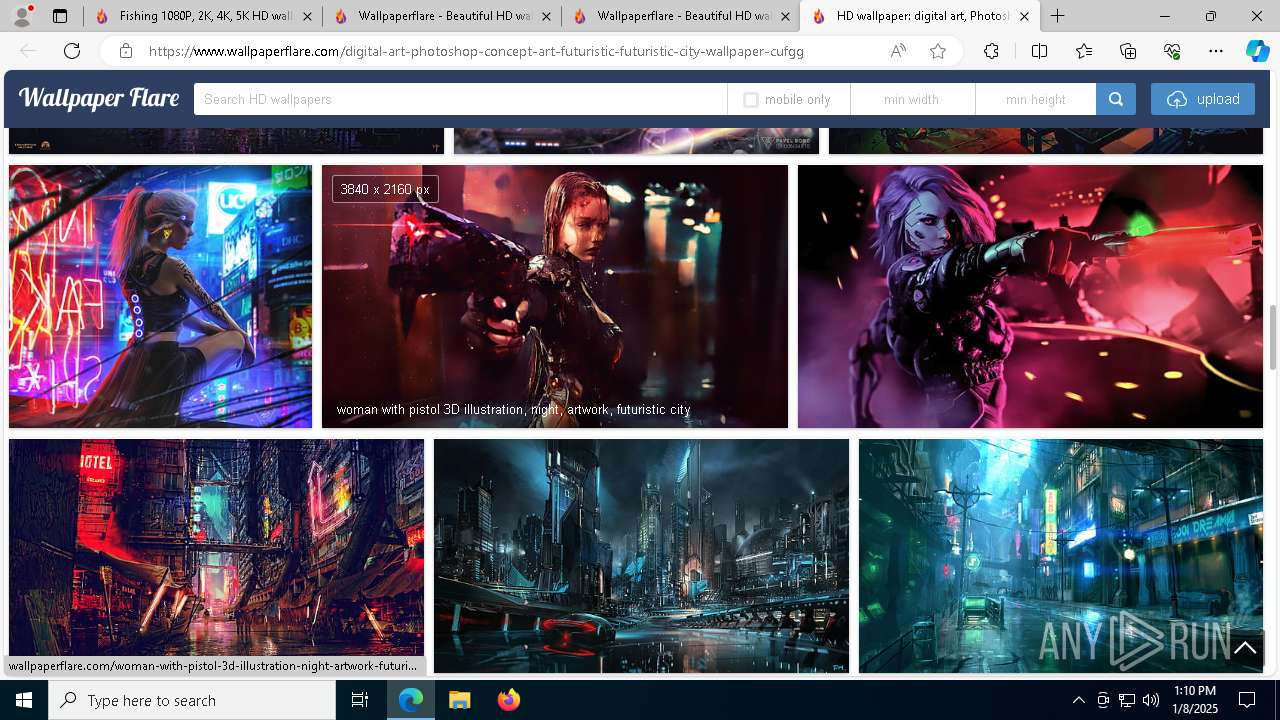Screen dimensions: 1280x720
Task: Open the Copilot sidebar icon
Action: click(x=1257, y=51)
